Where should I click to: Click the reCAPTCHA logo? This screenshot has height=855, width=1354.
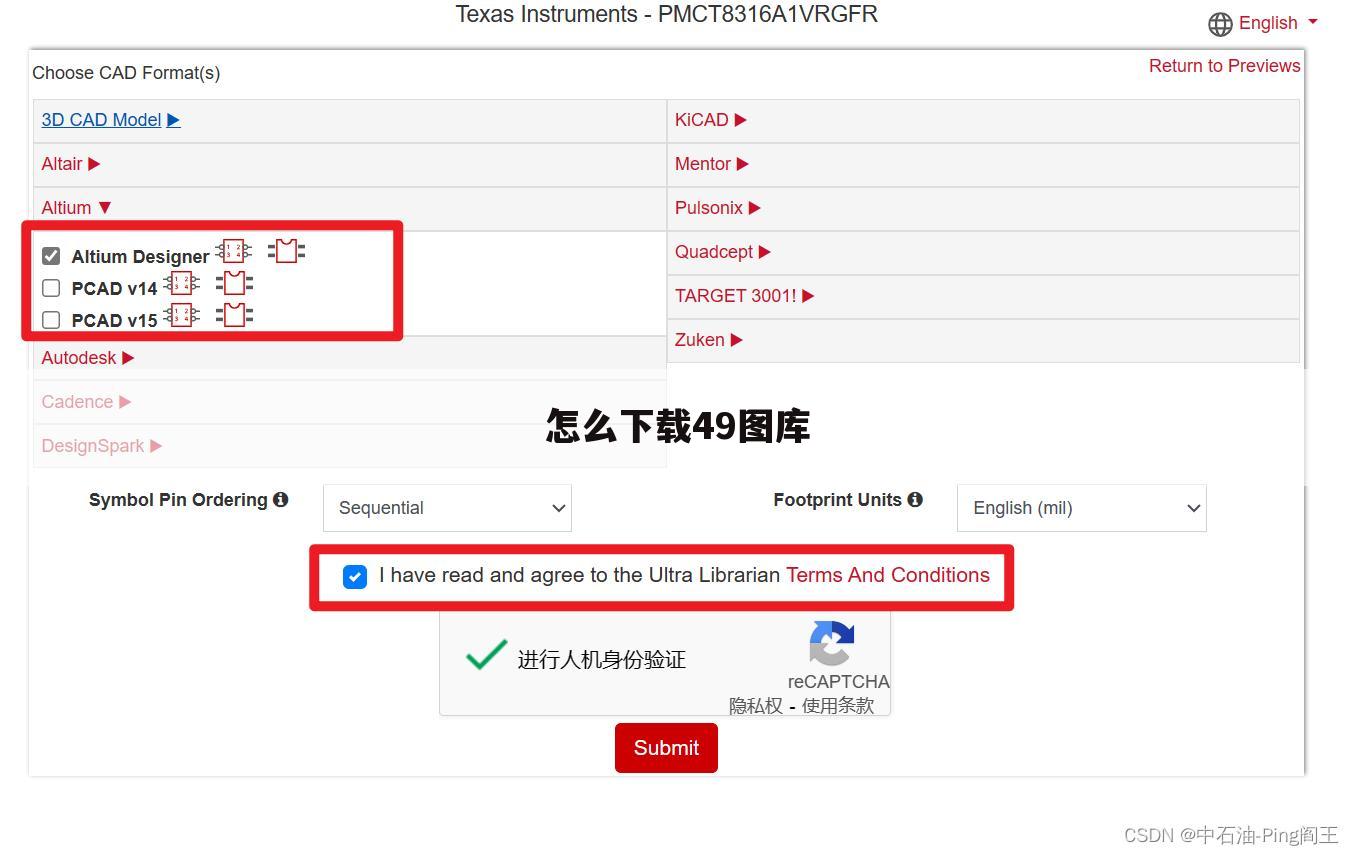point(832,643)
